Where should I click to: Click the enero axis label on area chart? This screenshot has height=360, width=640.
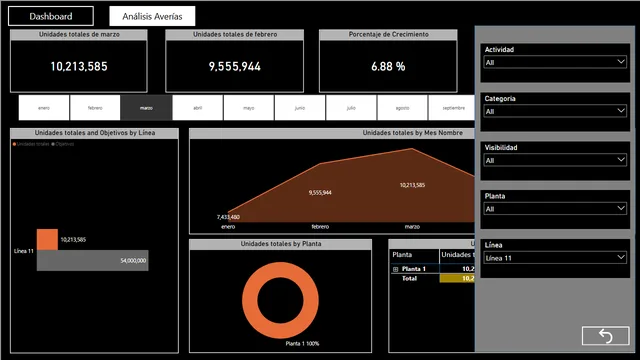pos(228,227)
